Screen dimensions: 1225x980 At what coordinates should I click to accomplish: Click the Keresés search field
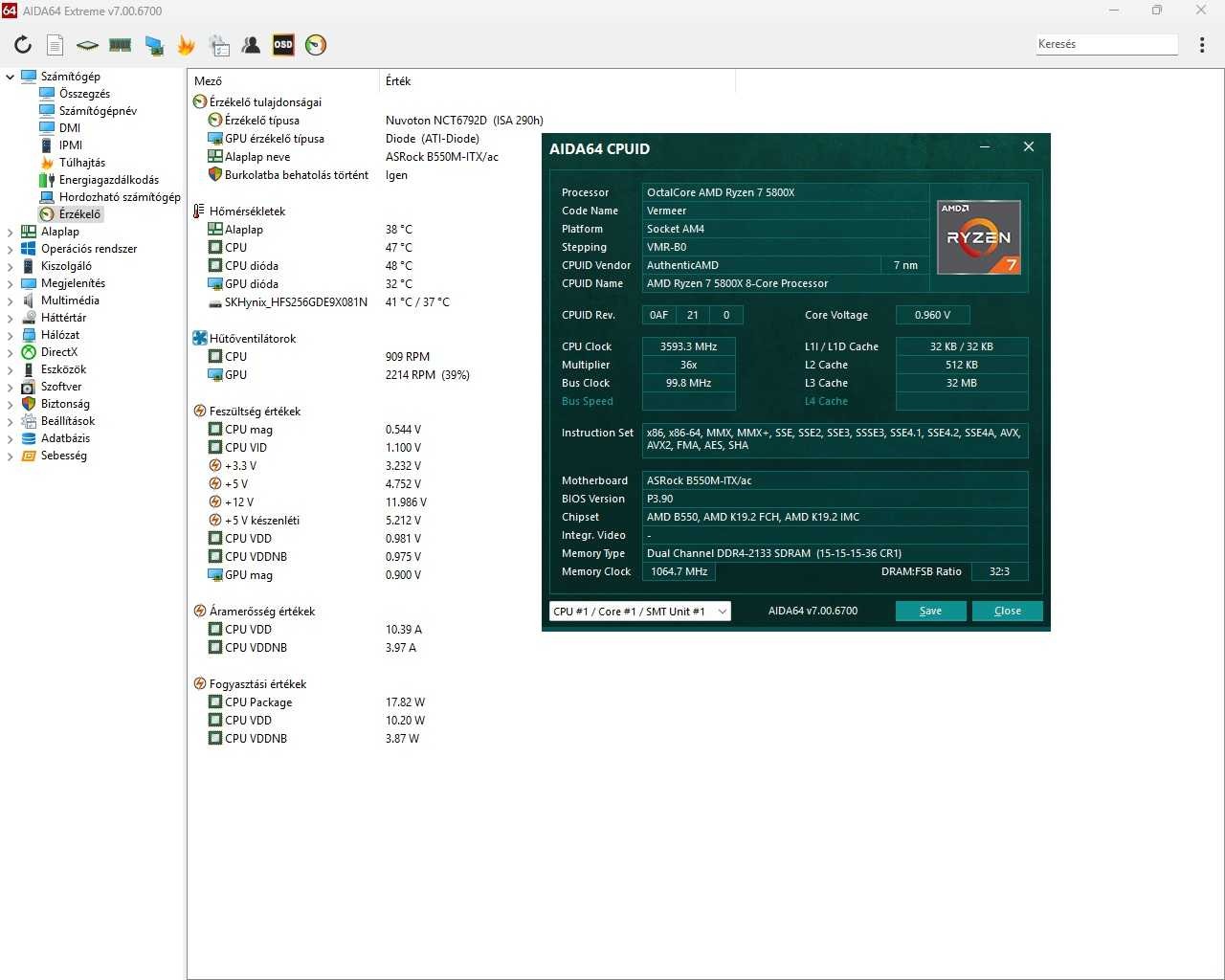pyautogui.click(x=1107, y=44)
